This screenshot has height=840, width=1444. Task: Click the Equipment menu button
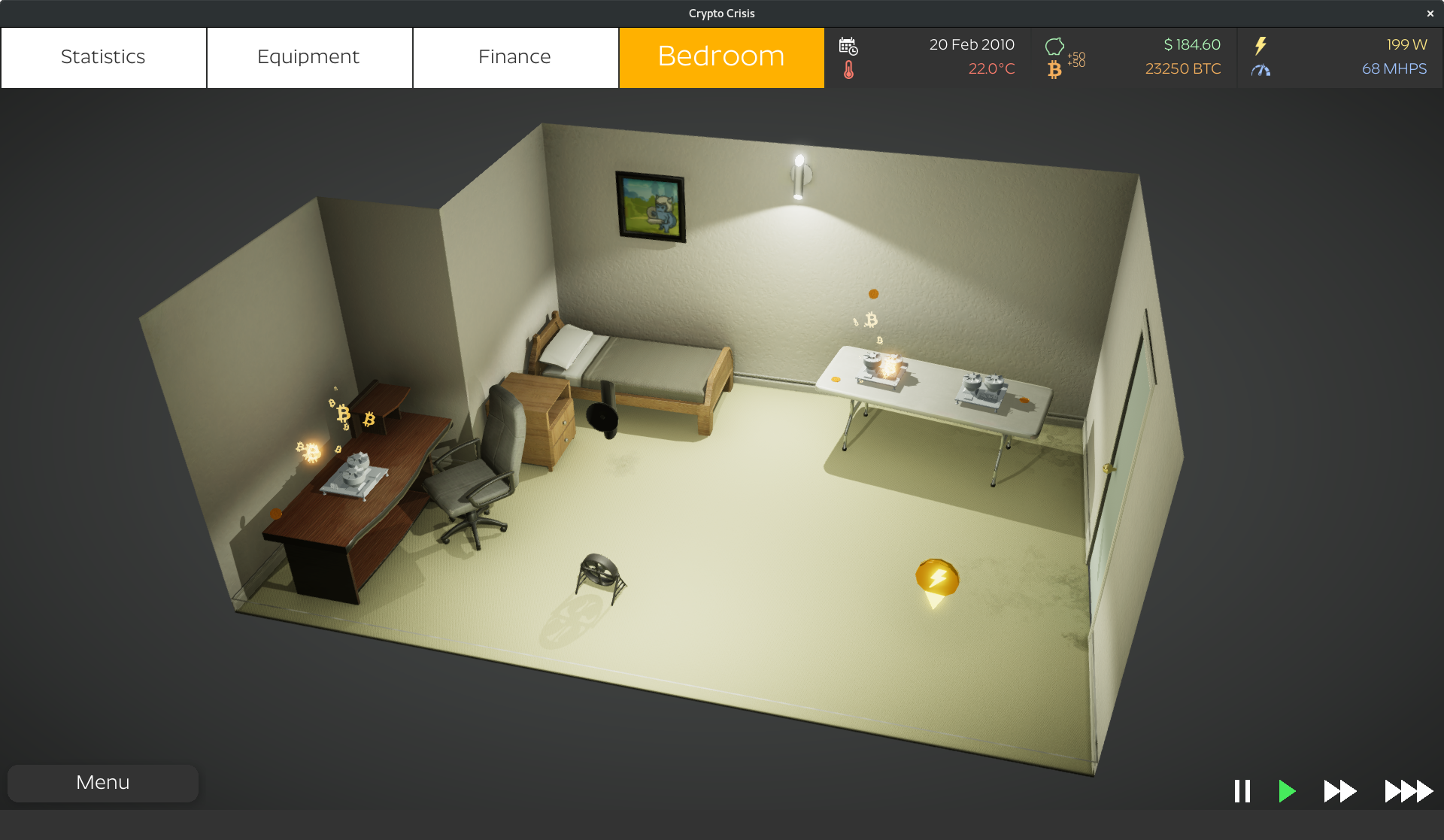pyautogui.click(x=308, y=55)
